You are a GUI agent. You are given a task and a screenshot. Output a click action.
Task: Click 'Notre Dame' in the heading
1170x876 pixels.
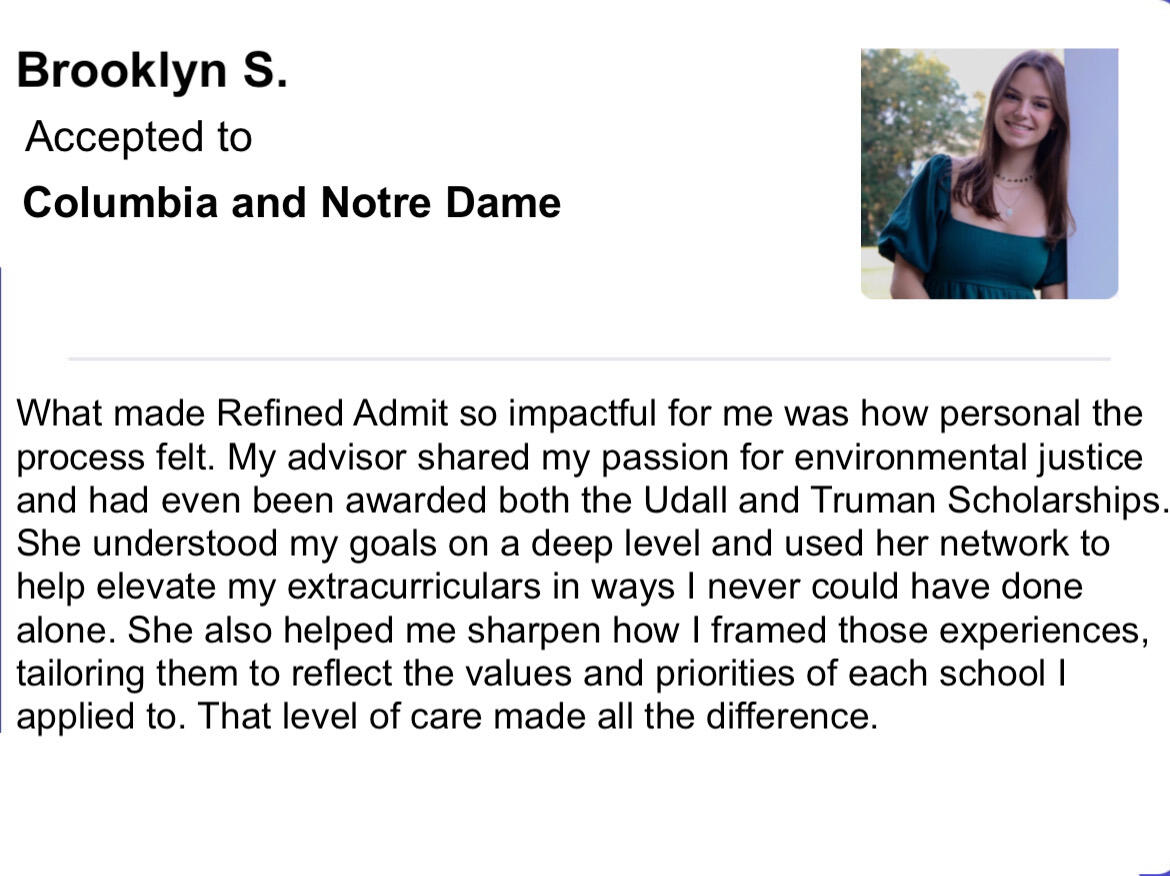[x=440, y=203]
